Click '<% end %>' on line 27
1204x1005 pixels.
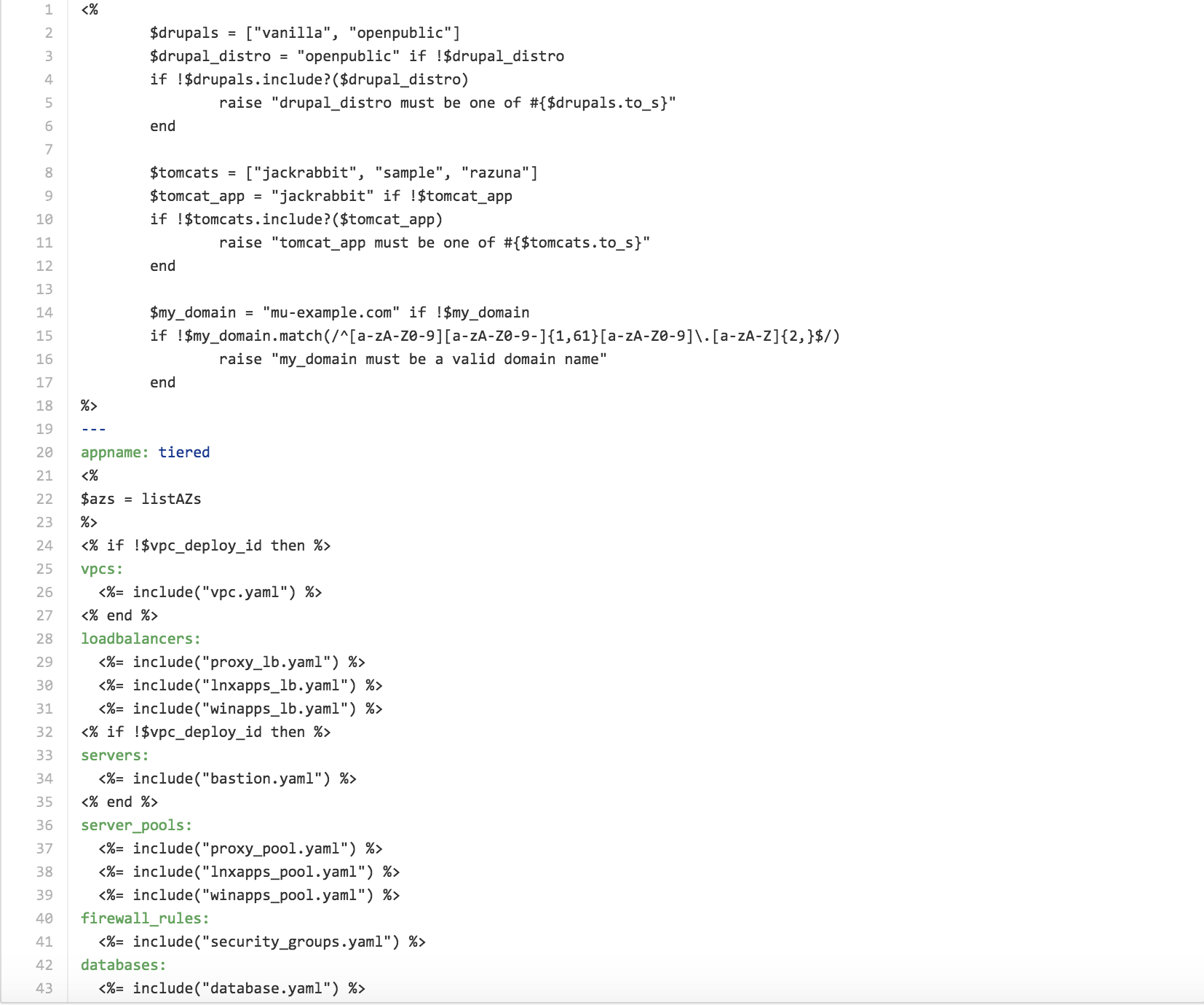pos(119,615)
